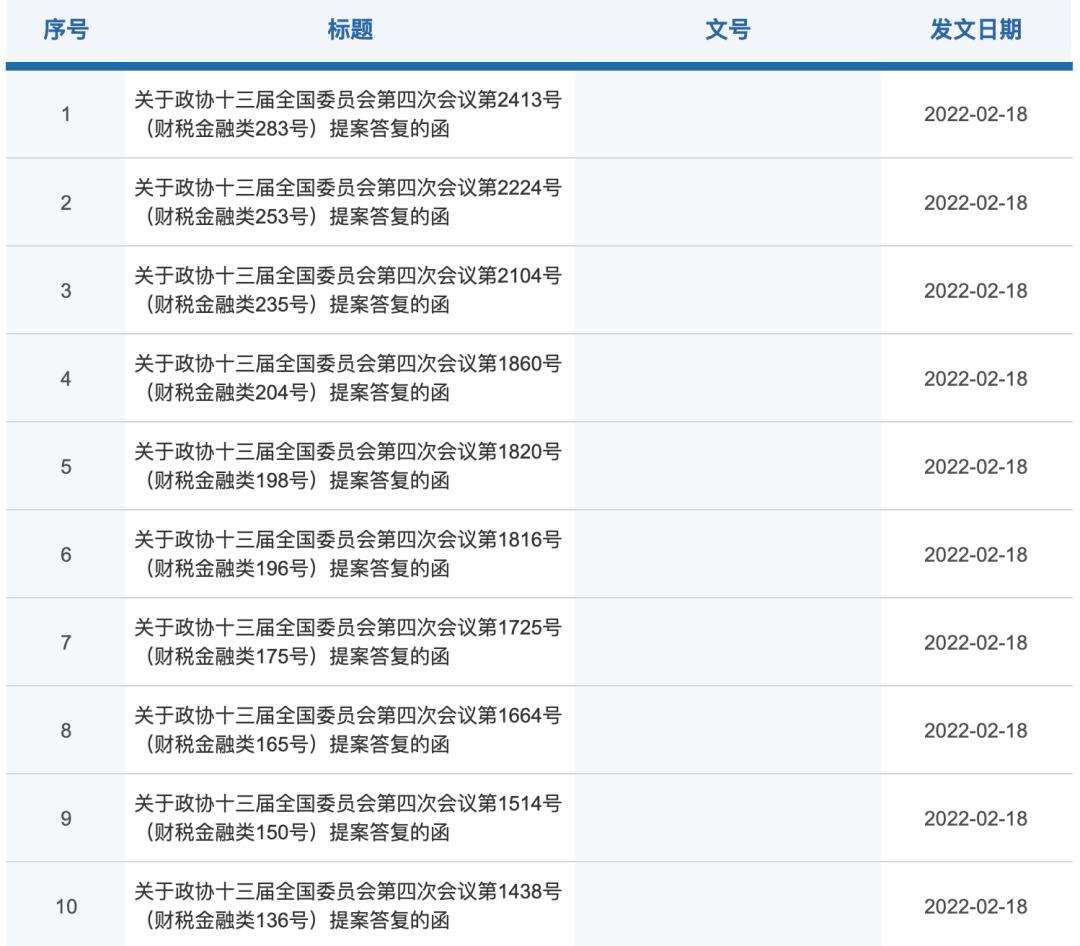Select the date in row 9
The image size is (1080, 946).
975,819
